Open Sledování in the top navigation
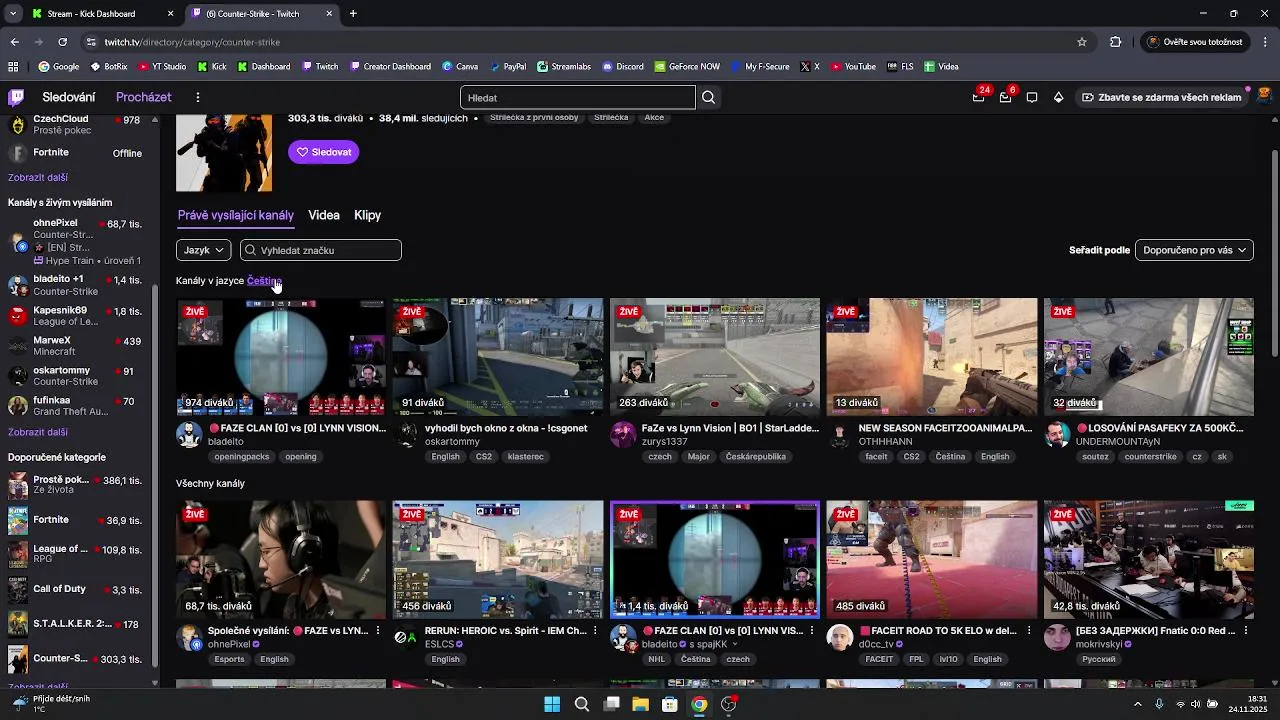This screenshot has width=1280, height=720. (x=69, y=97)
